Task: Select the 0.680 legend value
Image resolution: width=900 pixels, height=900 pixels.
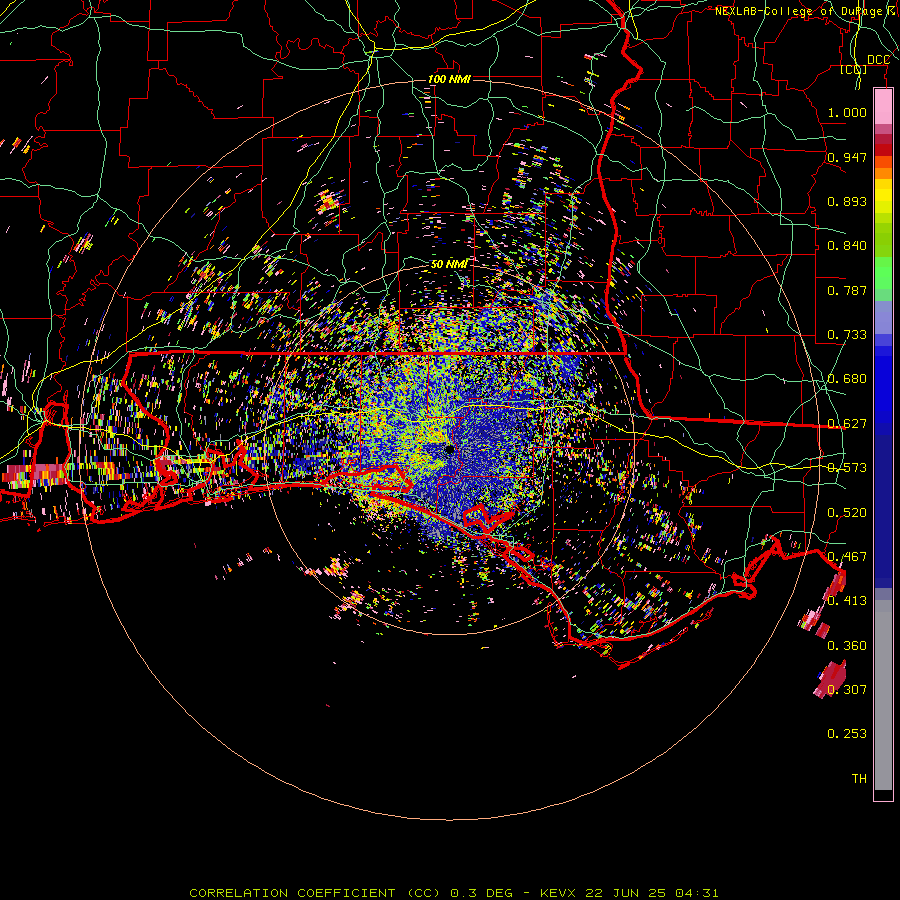Action: point(847,379)
